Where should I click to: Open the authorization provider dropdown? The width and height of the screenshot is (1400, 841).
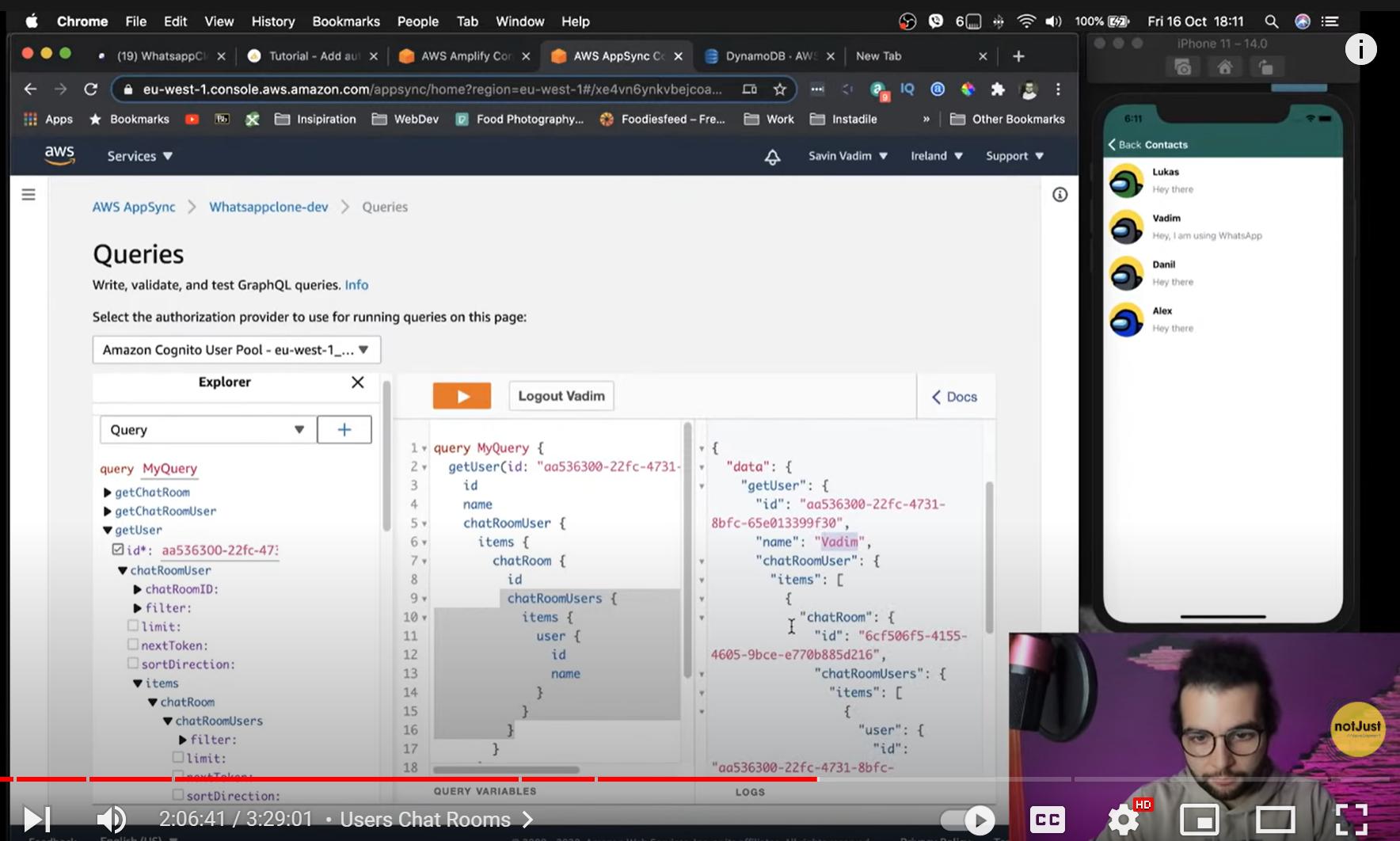(237, 350)
